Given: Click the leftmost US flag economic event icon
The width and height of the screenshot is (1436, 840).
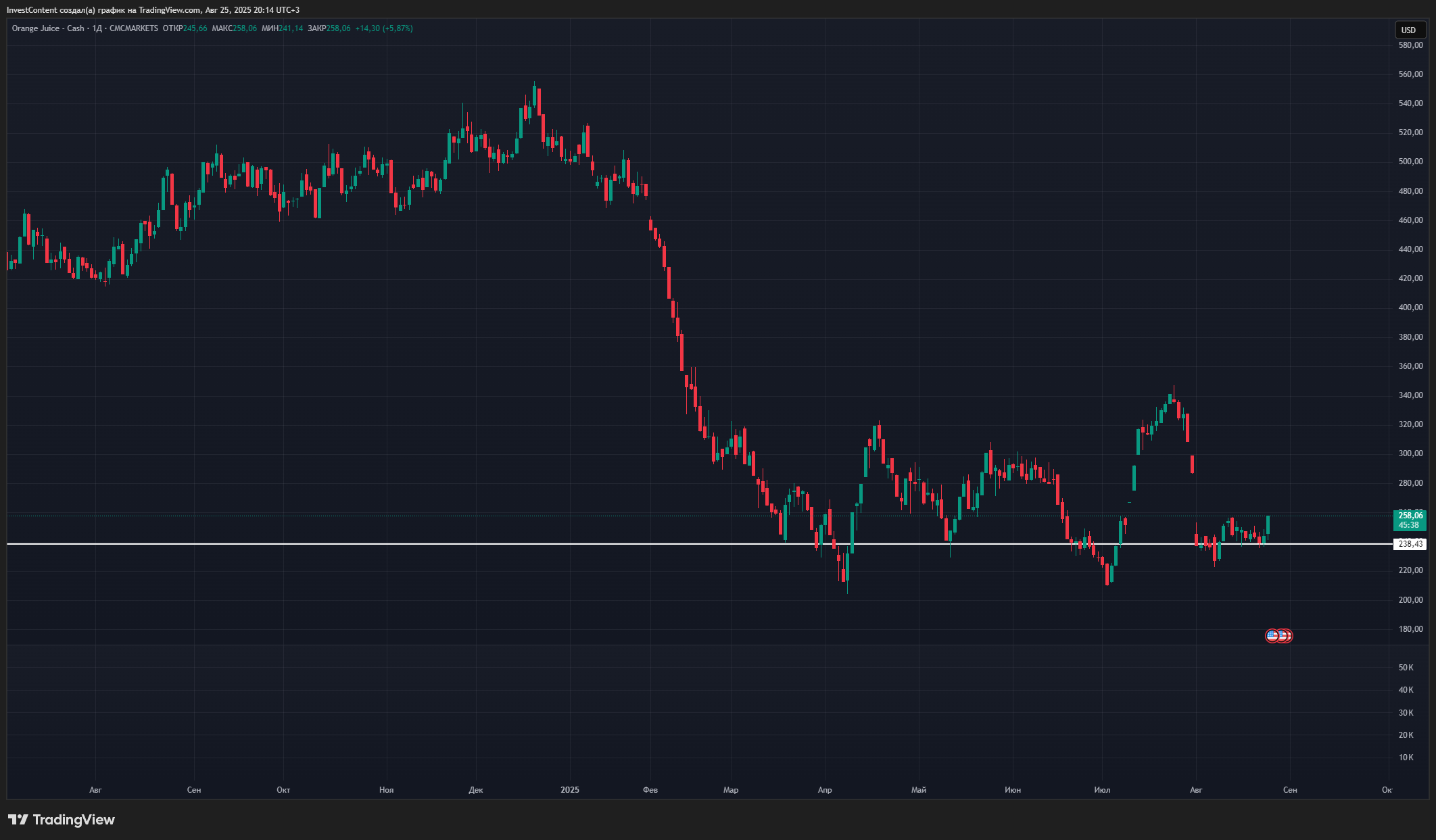Looking at the screenshot, I should (x=1272, y=636).
